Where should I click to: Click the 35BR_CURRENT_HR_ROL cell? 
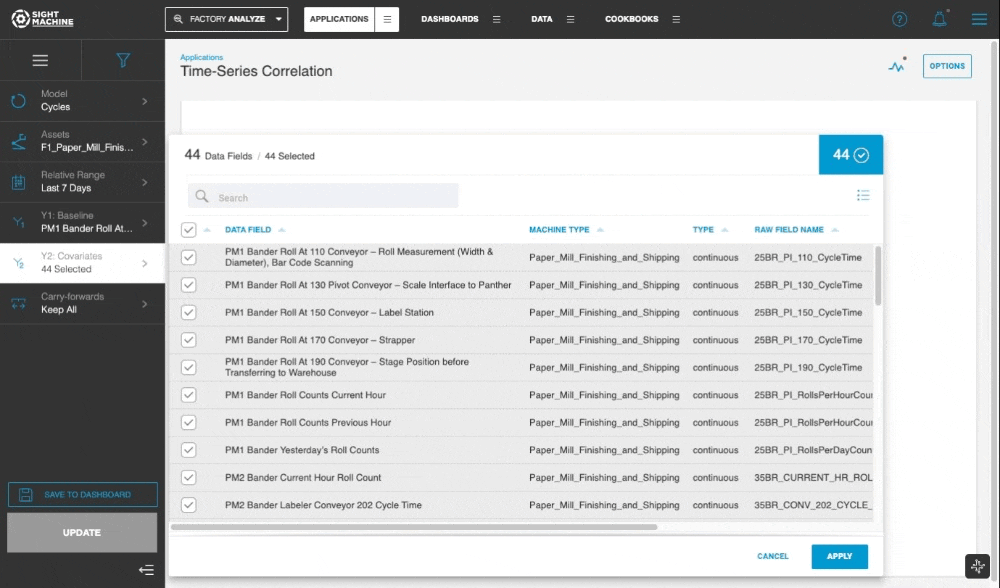click(x=813, y=478)
